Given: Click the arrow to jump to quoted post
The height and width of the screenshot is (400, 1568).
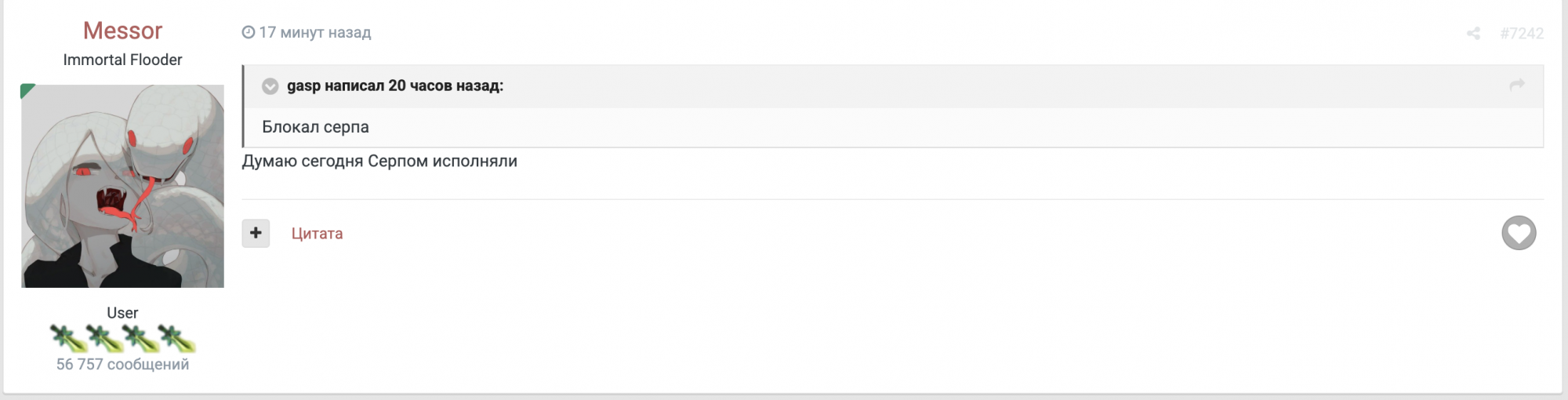Looking at the screenshot, I should tap(1517, 85).
